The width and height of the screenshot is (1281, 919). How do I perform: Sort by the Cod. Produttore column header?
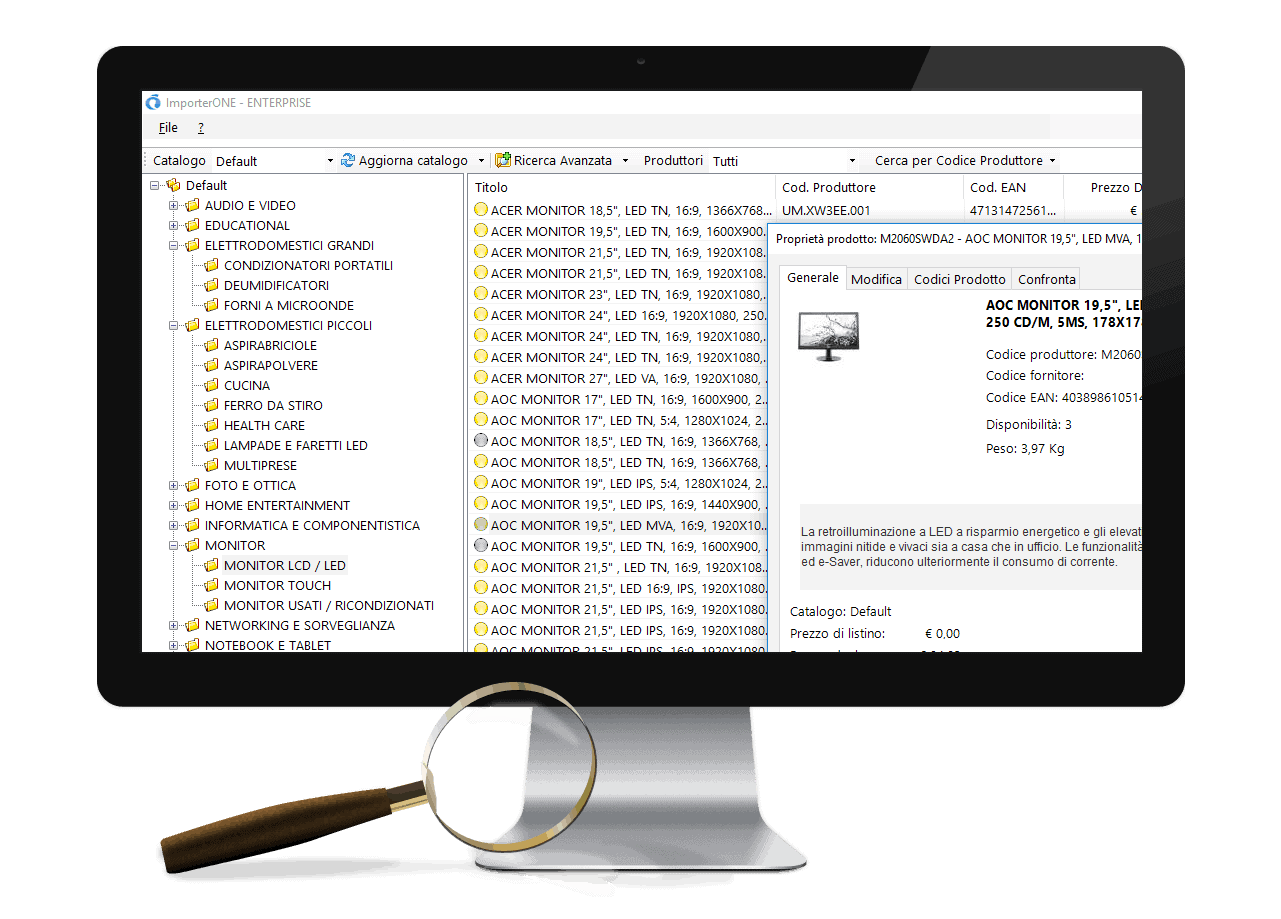870,187
